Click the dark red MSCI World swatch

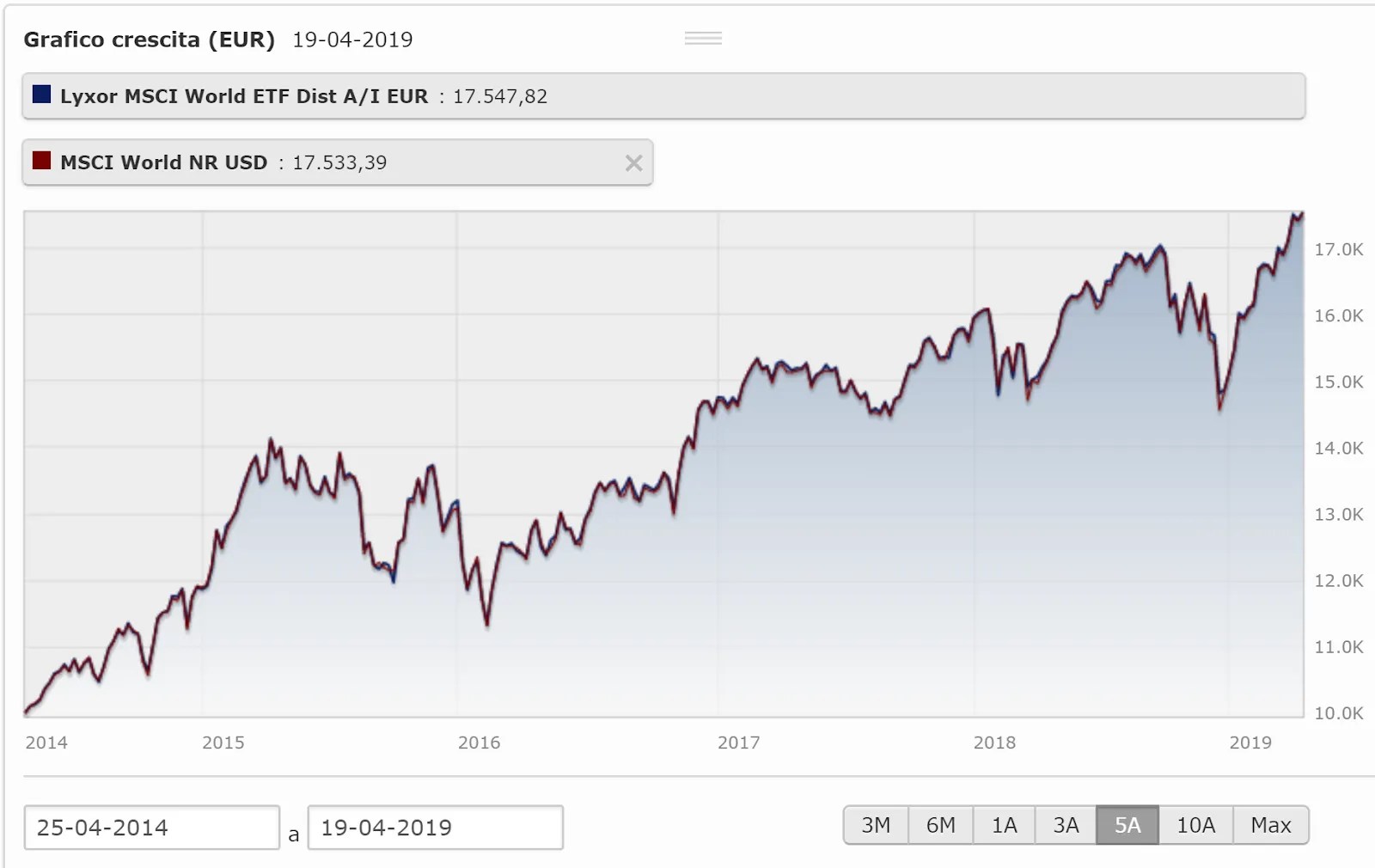41,161
